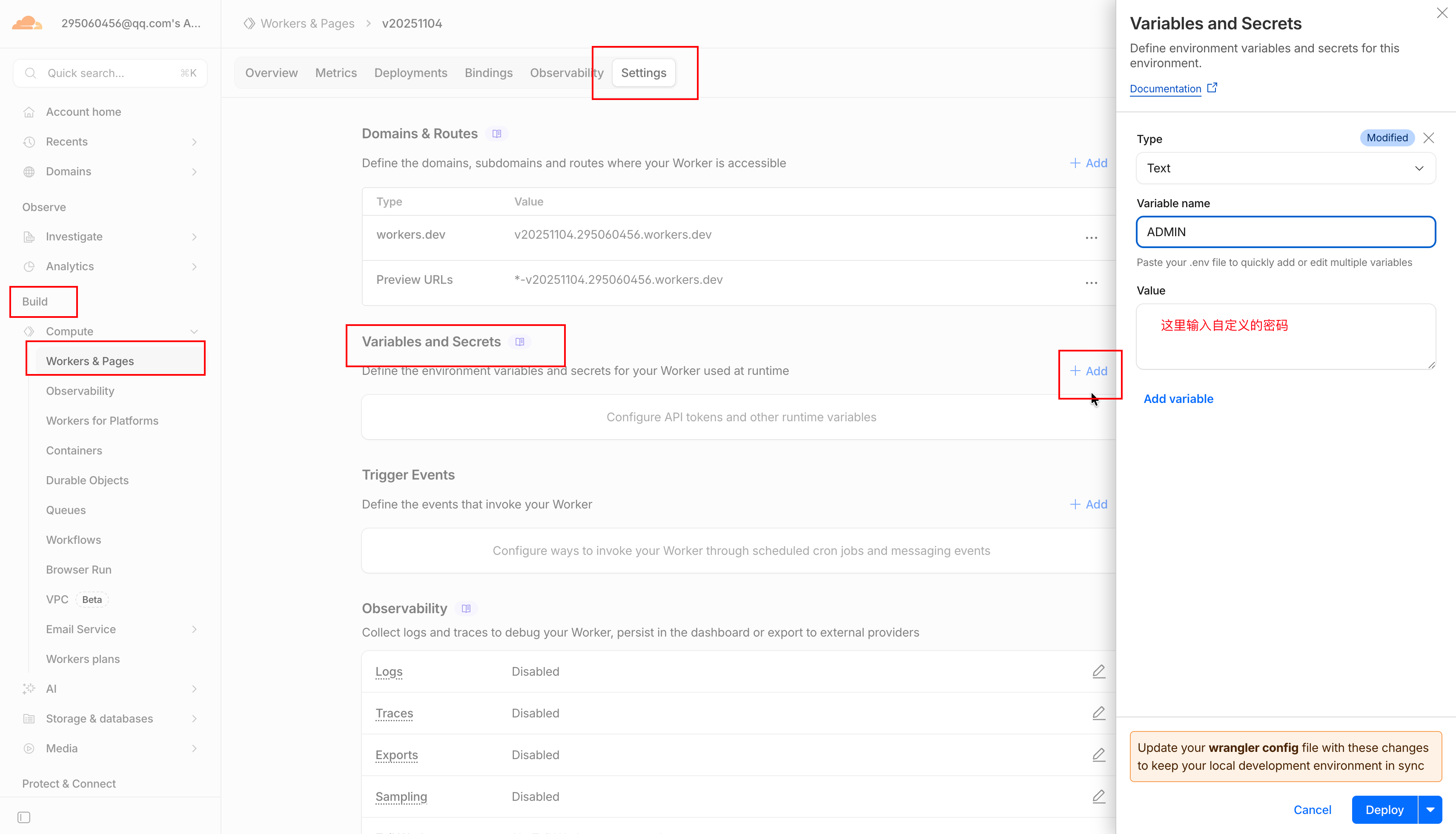Click the Cloudflare logo icon

click(x=27, y=23)
